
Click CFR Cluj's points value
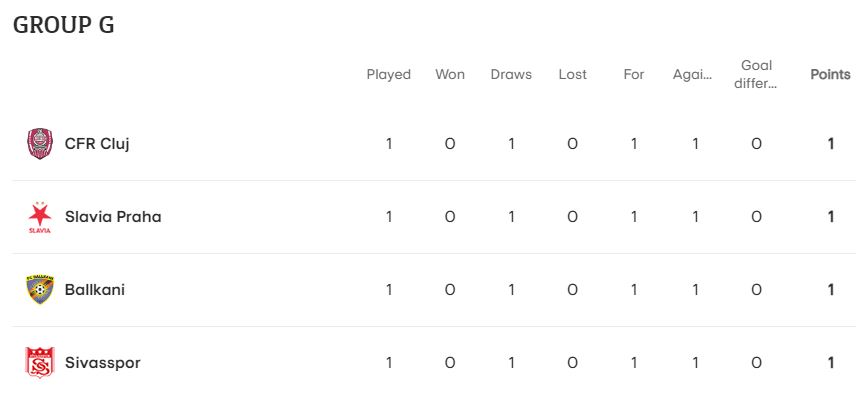pos(830,144)
